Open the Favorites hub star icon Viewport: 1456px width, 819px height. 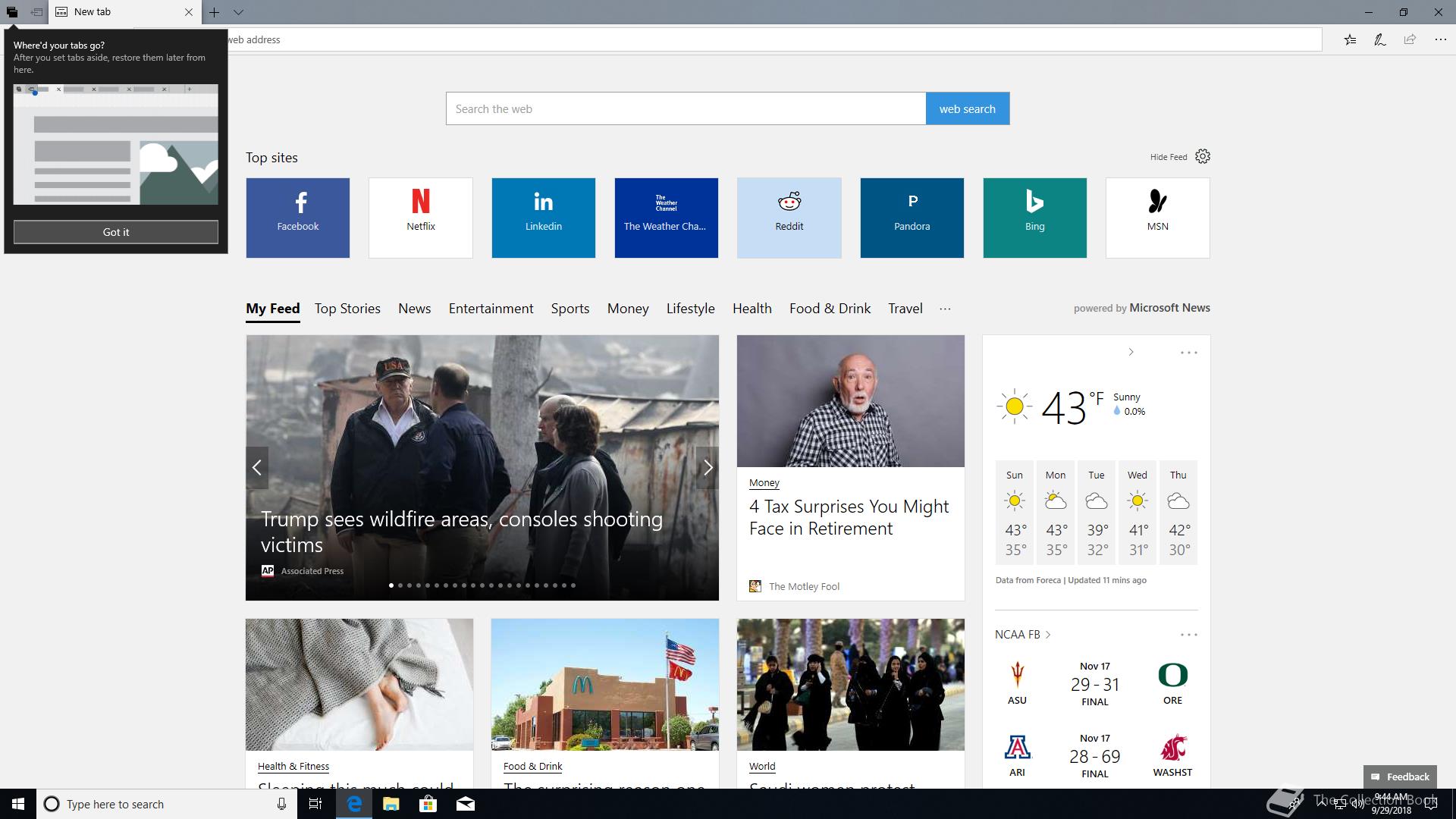pyautogui.click(x=1350, y=39)
